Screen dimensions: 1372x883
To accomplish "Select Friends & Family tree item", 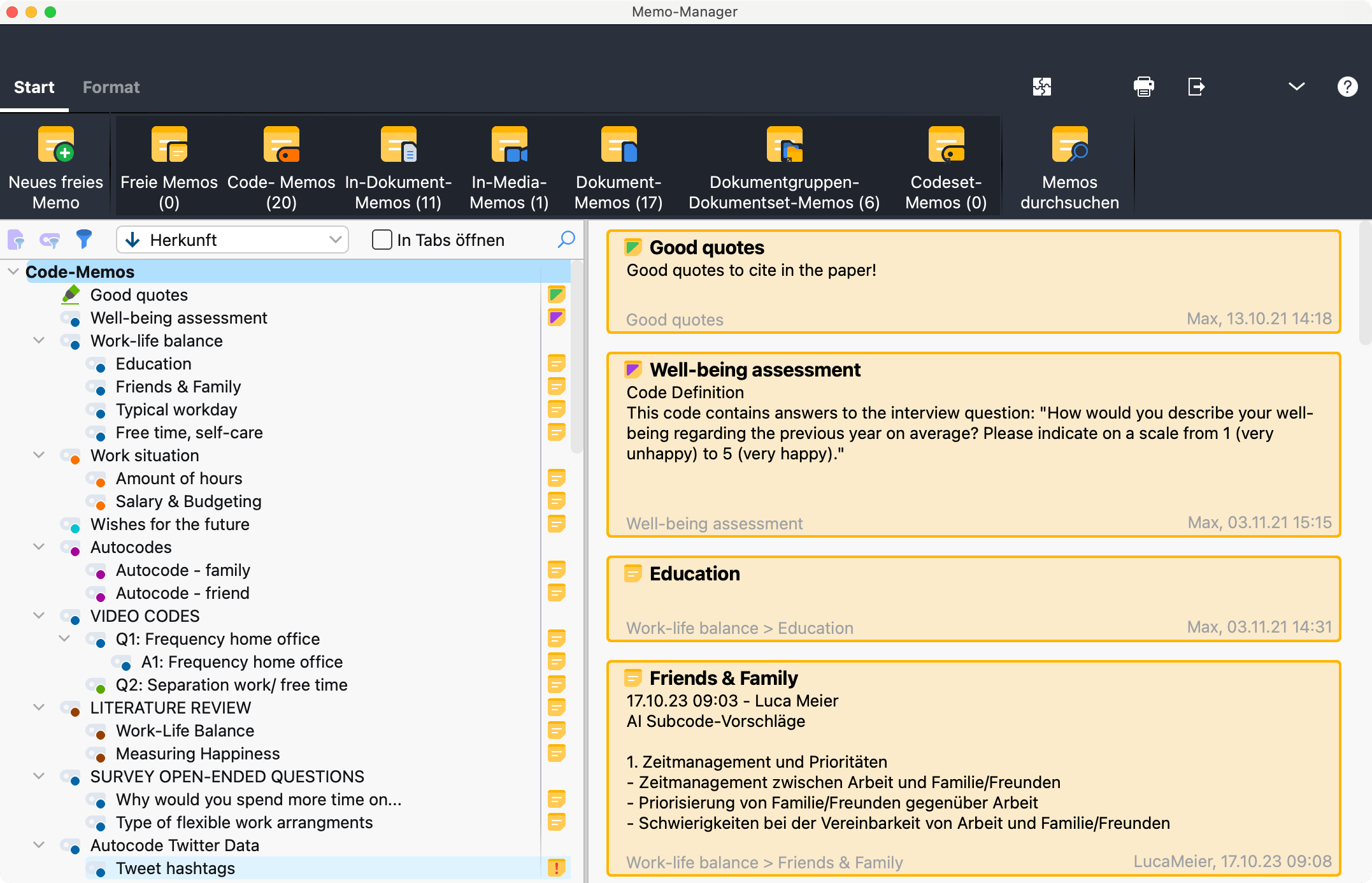I will click(178, 387).
